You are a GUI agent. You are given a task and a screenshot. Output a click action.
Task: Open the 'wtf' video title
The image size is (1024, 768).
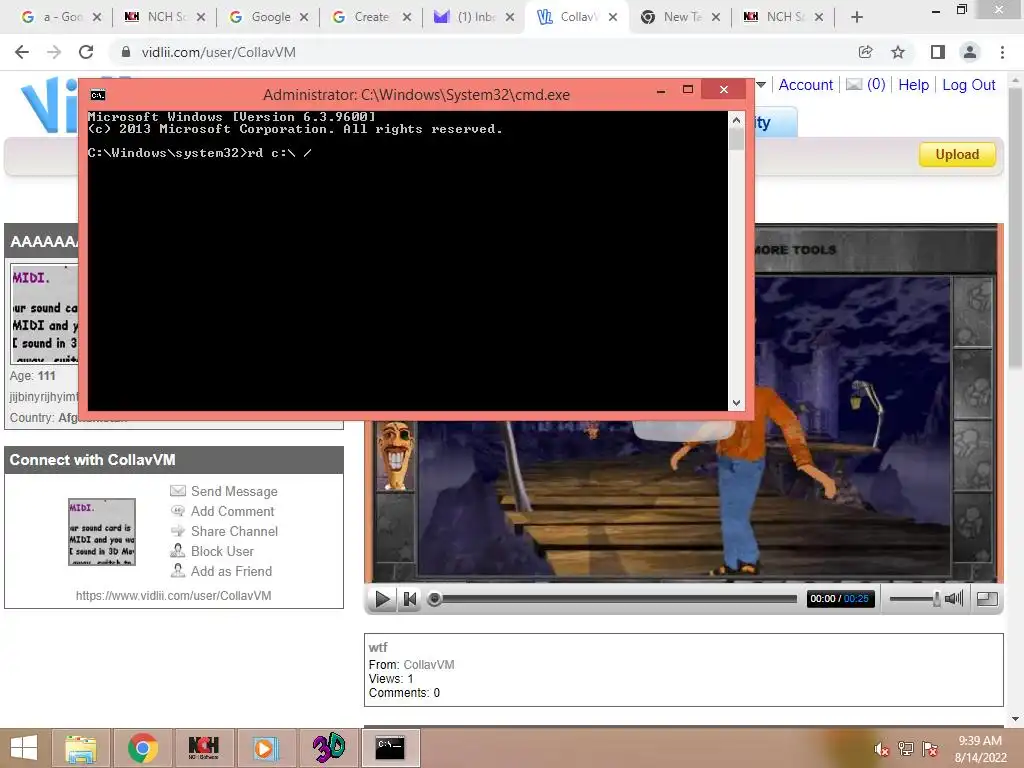[377, 648]
